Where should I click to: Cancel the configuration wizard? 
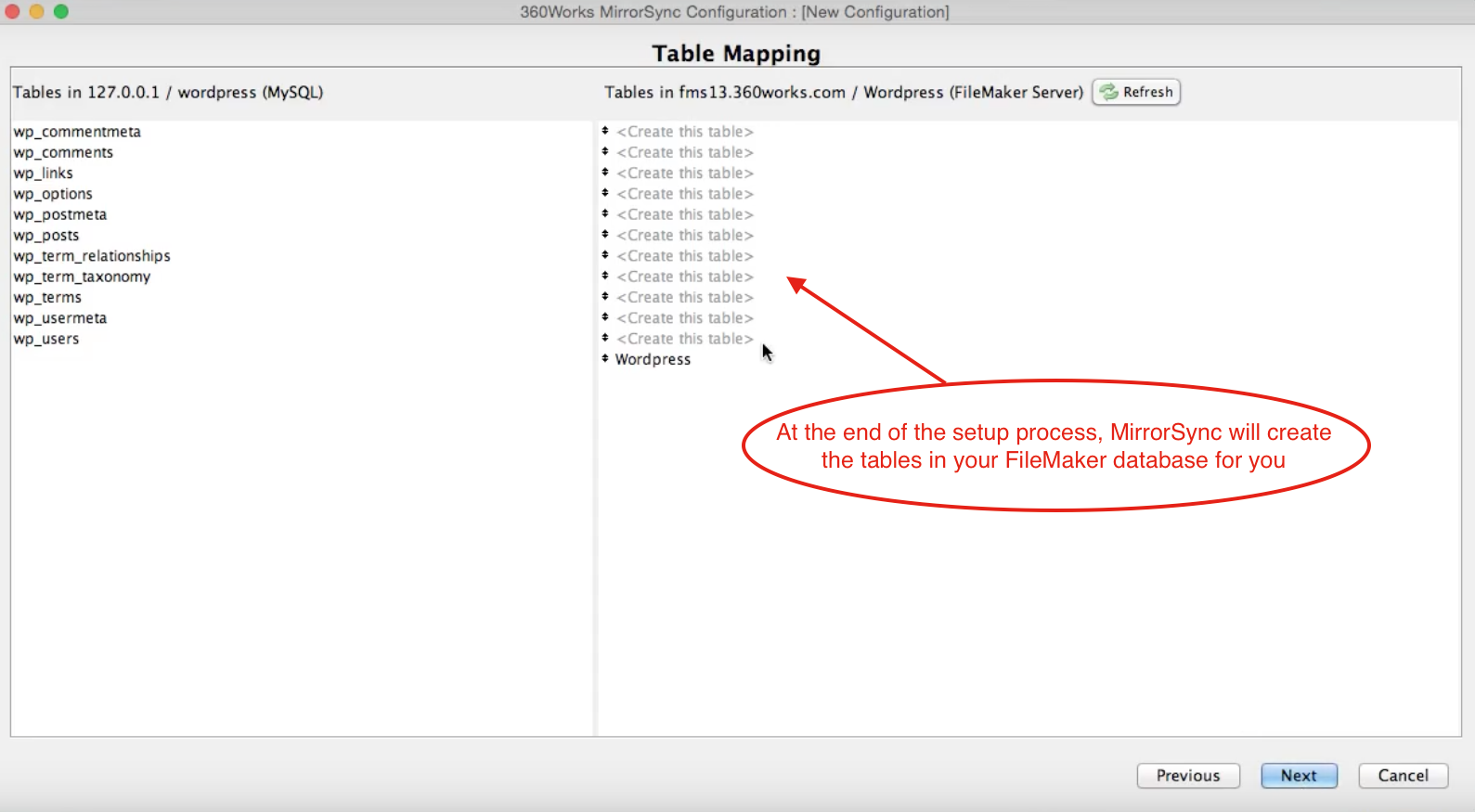1403,776
